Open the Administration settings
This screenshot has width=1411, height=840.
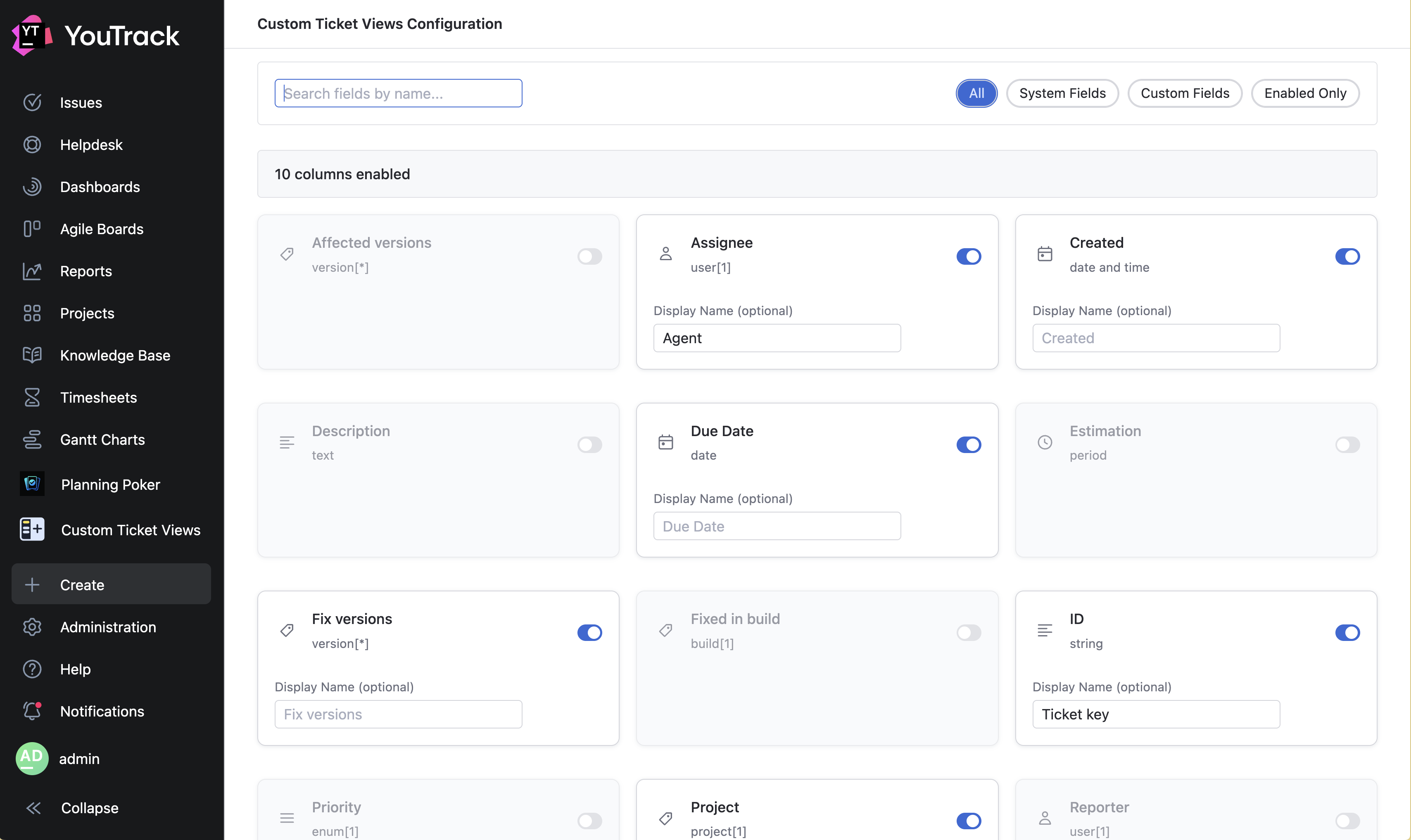tap(108, 627)
